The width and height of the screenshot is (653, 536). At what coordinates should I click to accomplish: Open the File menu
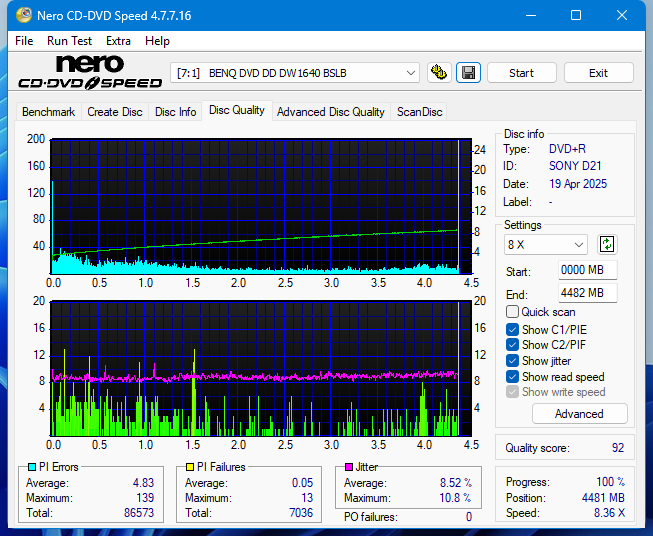click(x=24, y=41)
